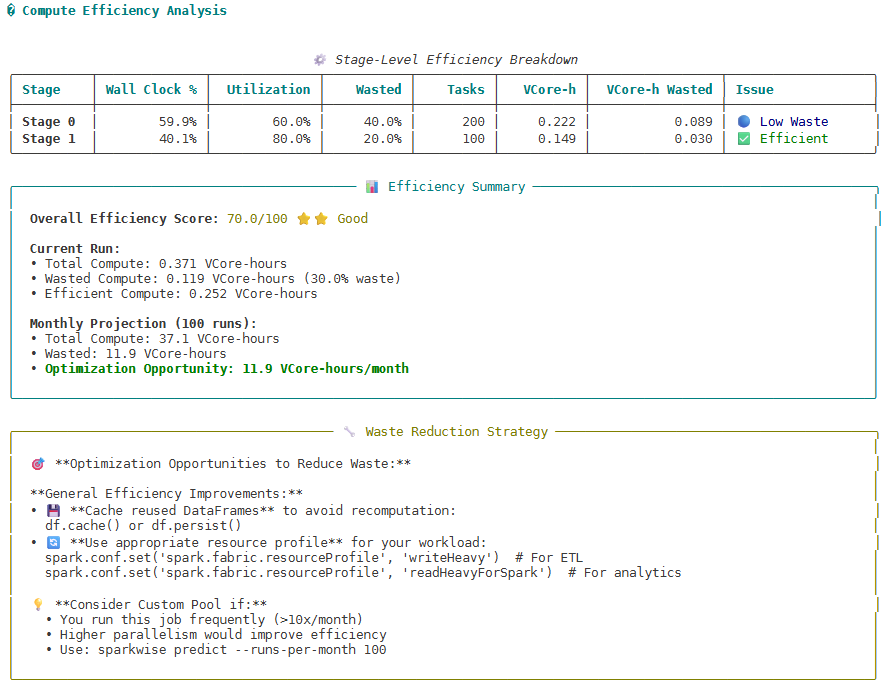Click the floppy disk icon before Cache reused DataFrames

[53, 510]
